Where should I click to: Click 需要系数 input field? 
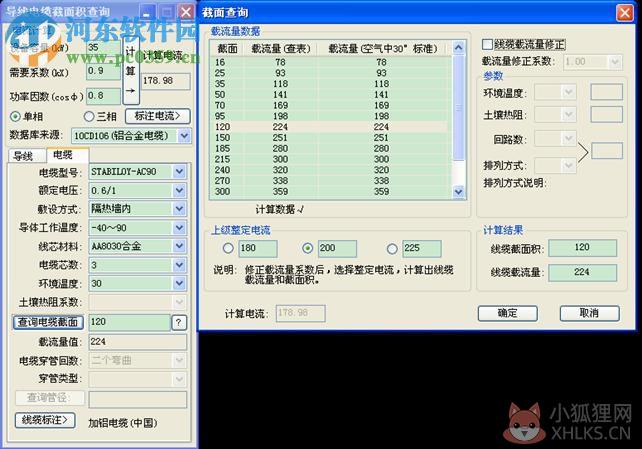coord(104,71)
